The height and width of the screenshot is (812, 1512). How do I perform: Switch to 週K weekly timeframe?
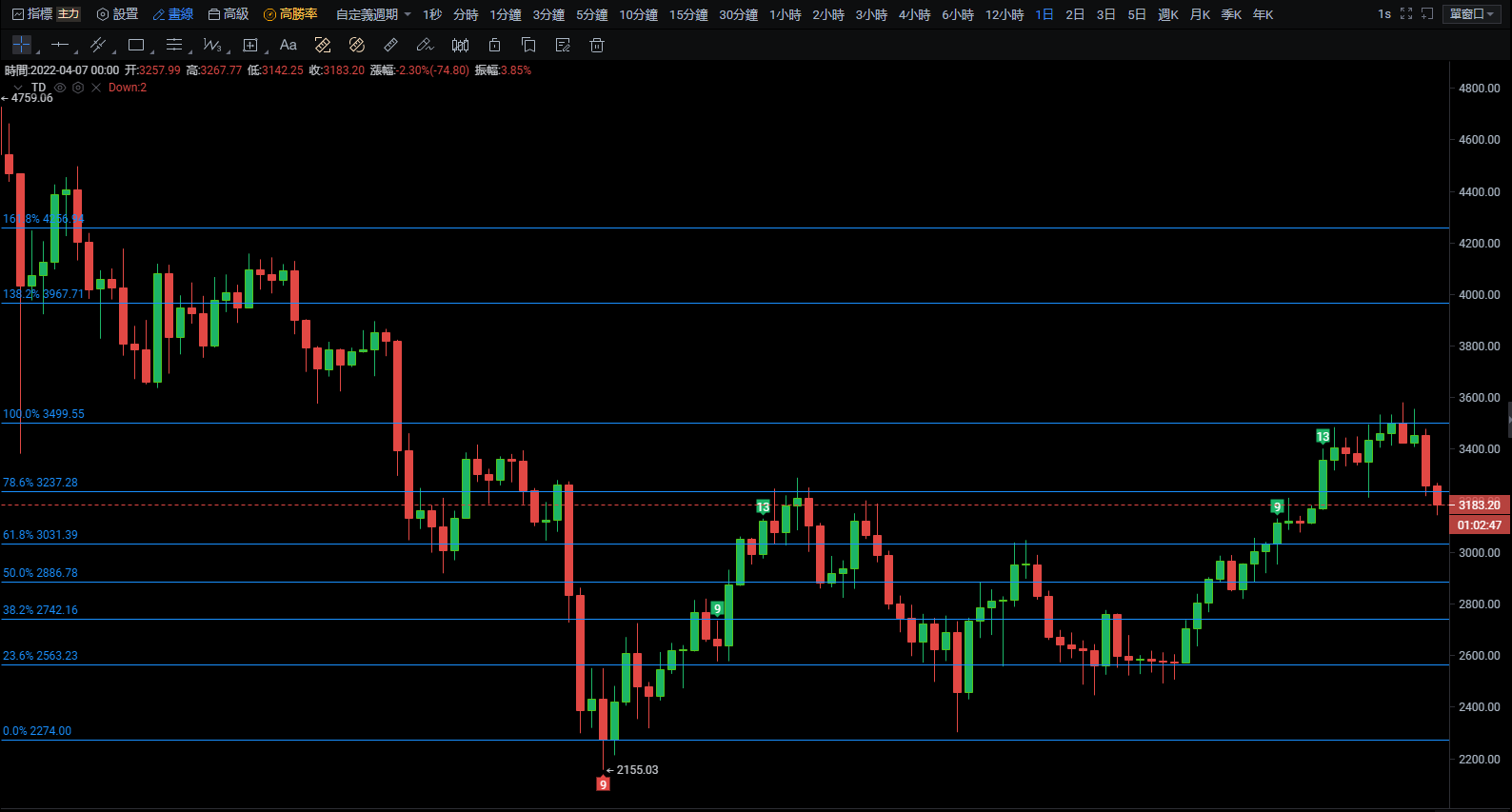point(1168,14)
